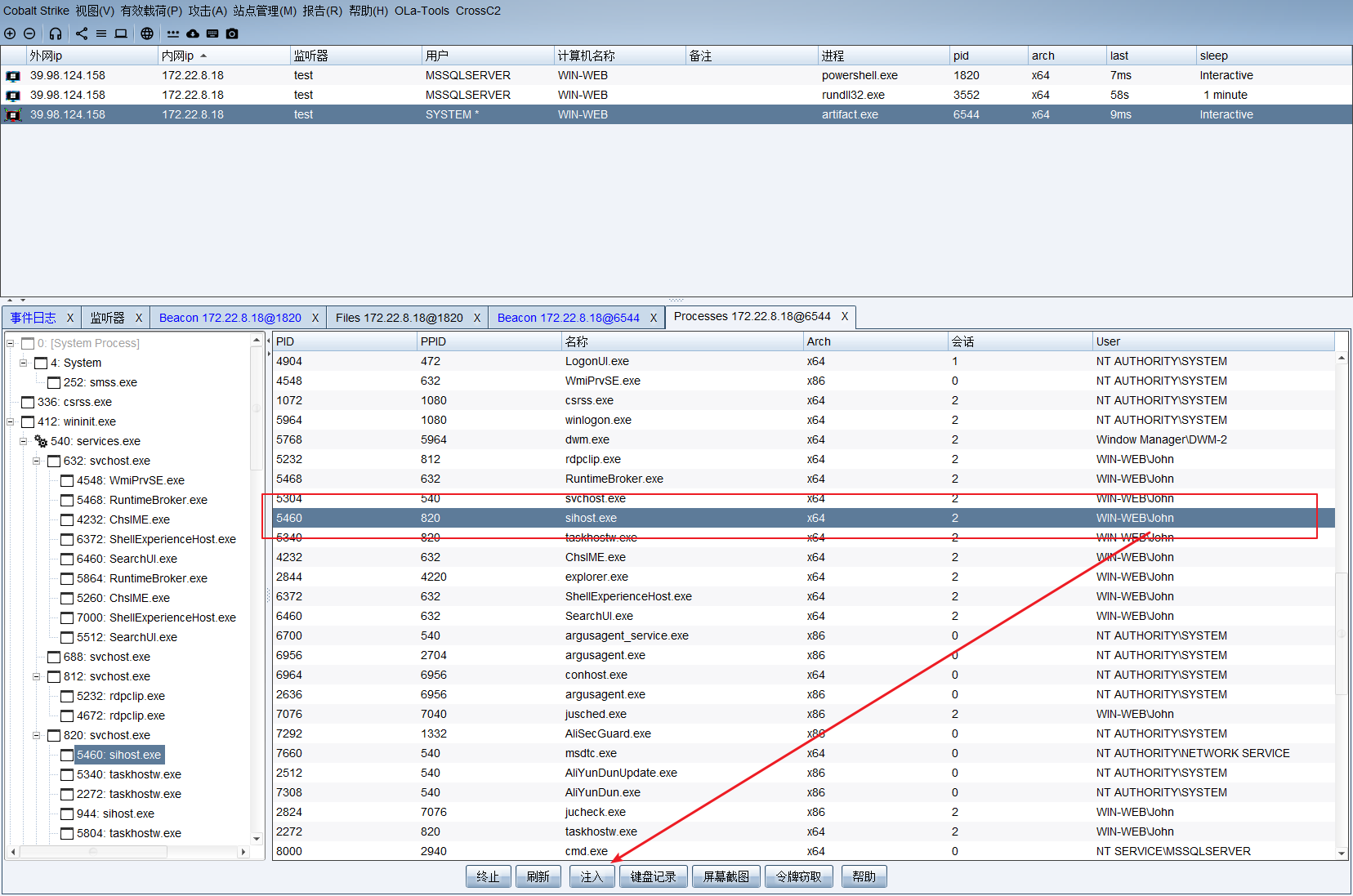Switch to session table view icon
1353x896 pixels.
101,33
